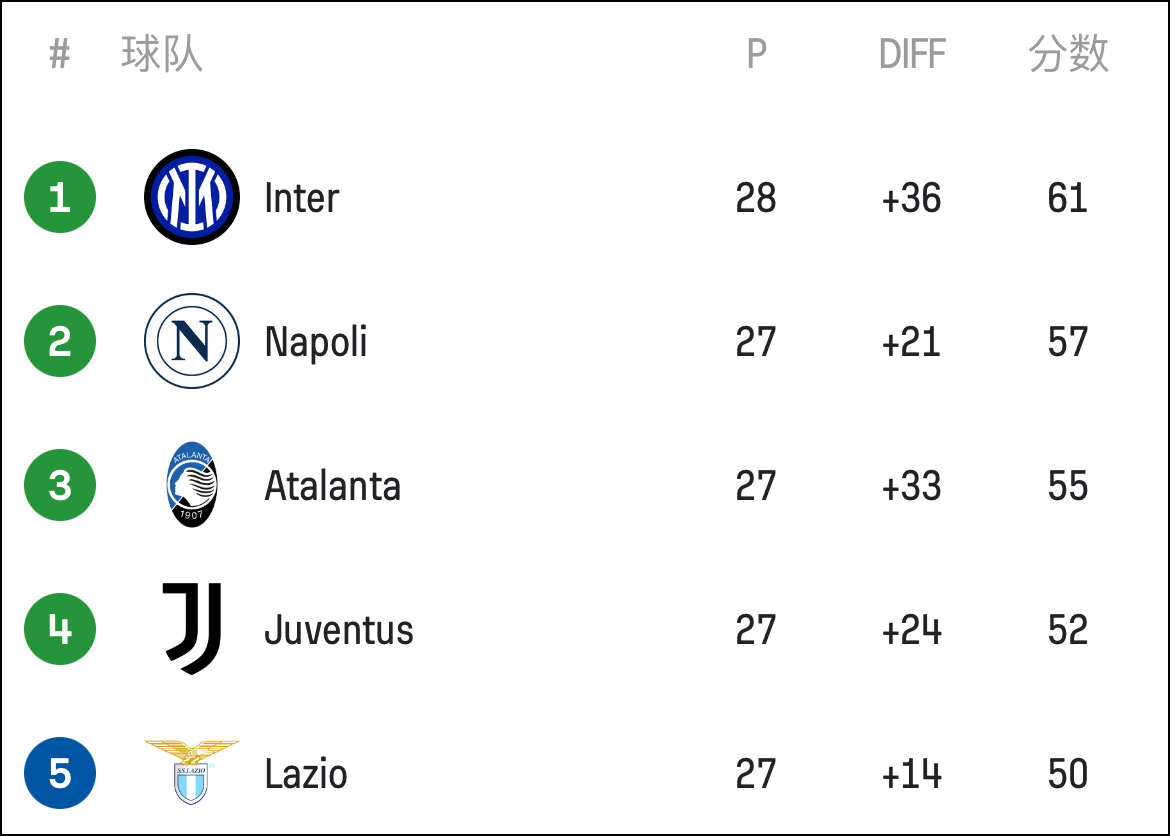Click the Inter club crest

pos(192,197)
